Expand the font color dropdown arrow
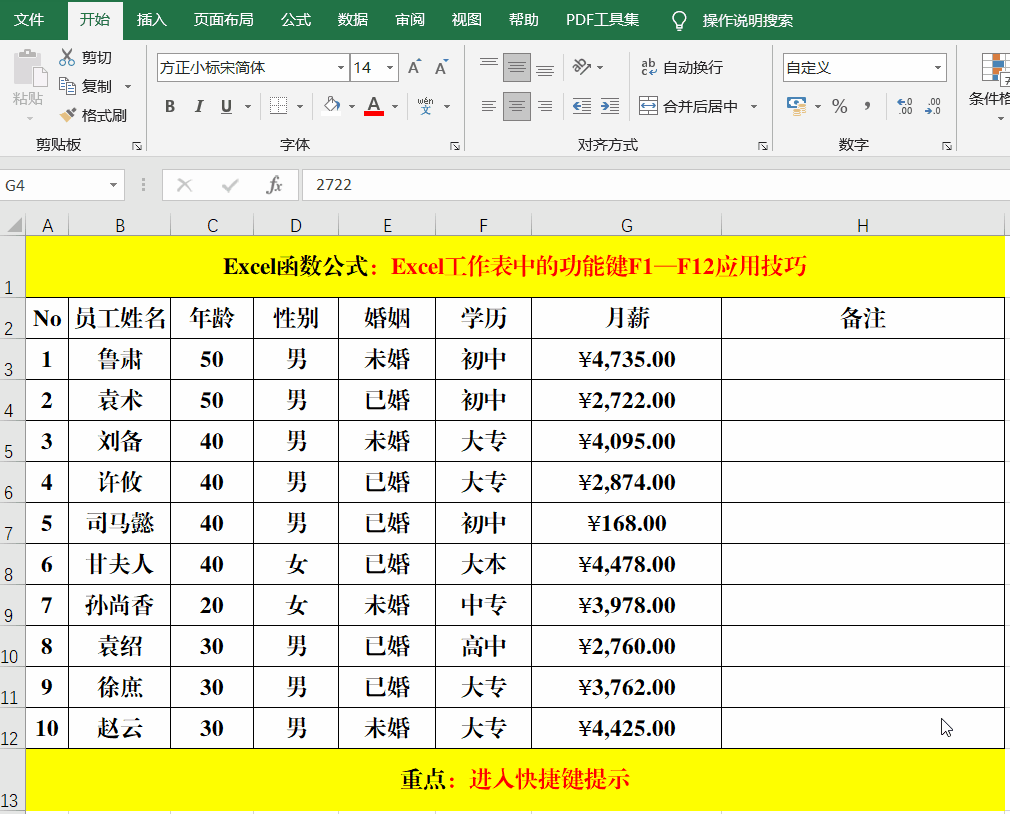Screen dimensions: 1010x814 [x=395, y=106]
